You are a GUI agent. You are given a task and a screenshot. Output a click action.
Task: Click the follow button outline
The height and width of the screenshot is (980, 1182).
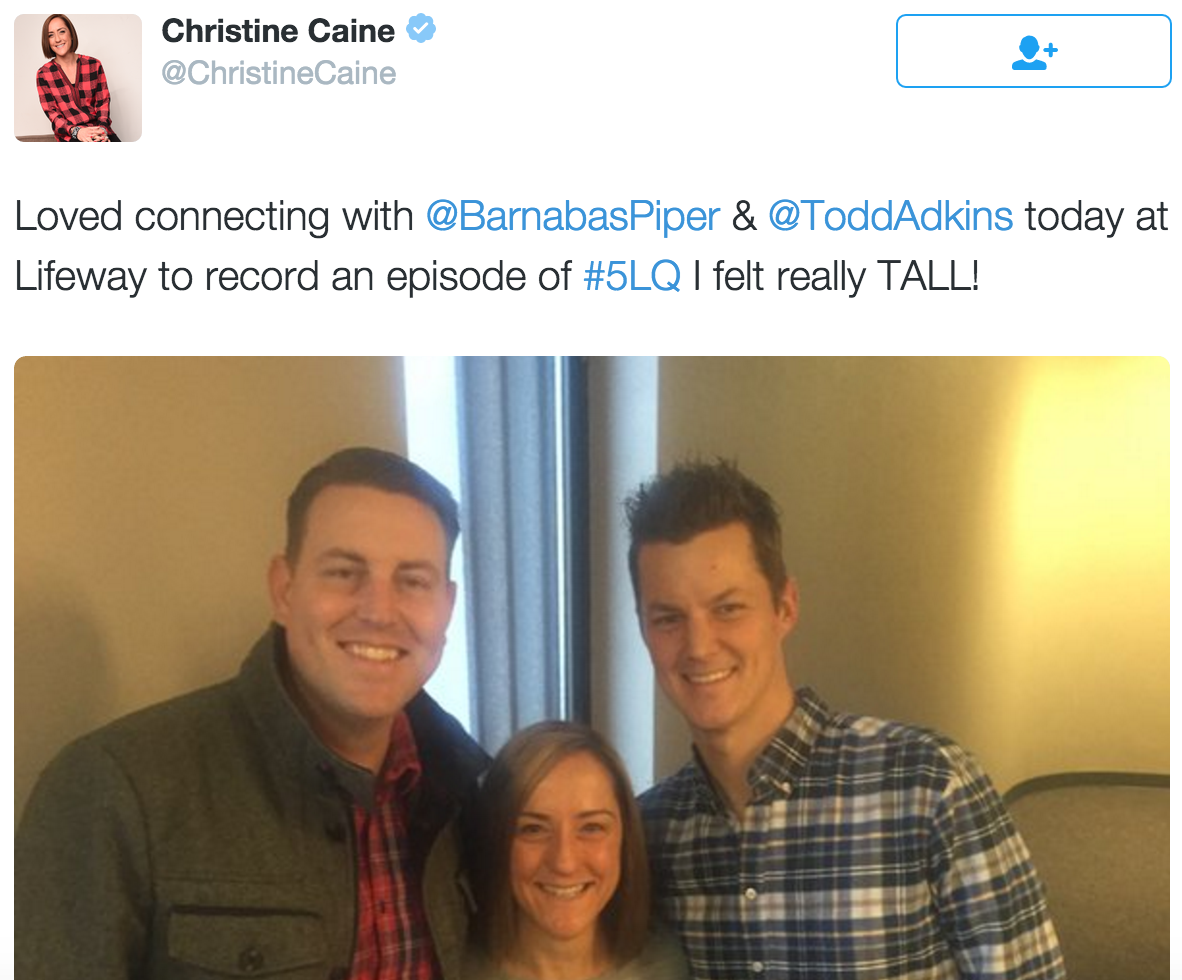pos(1033,51)
